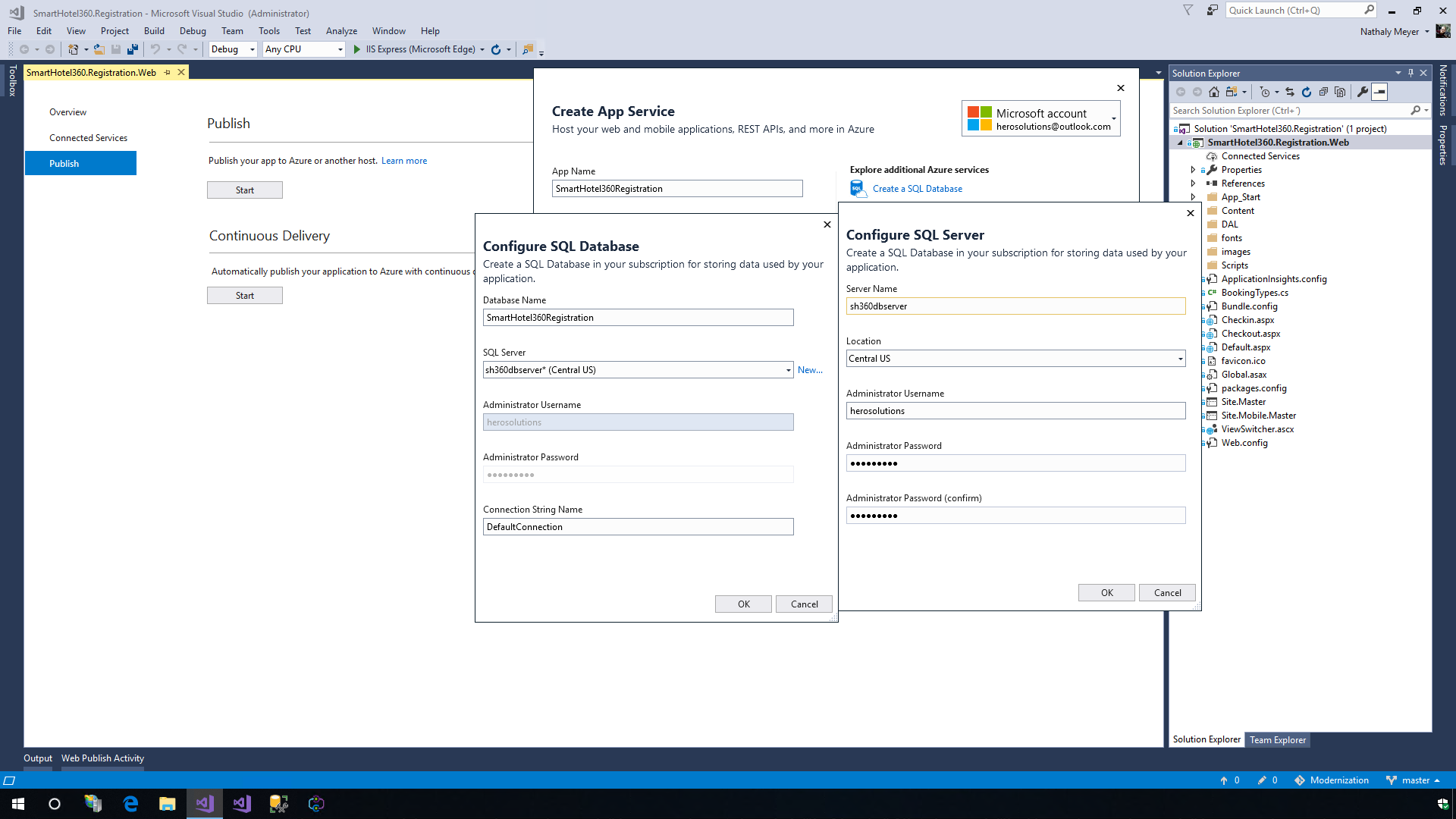This screenshot has height=819, width=1456.
Task: Expand the References tree node
Action: point(1193,184)
